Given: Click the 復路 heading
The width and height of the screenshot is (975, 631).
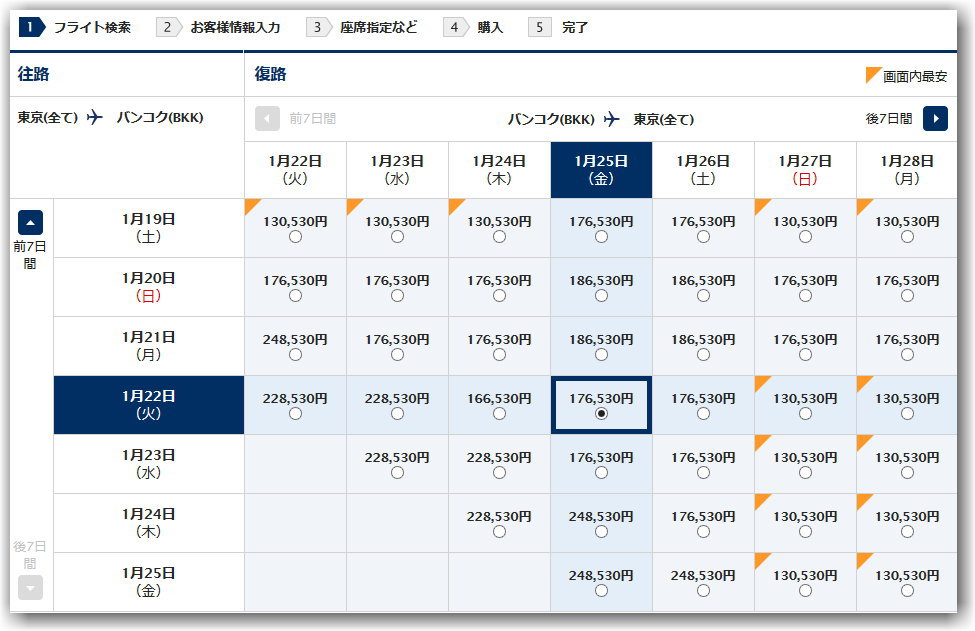Looking at the screenshot, I should [270, 74].
